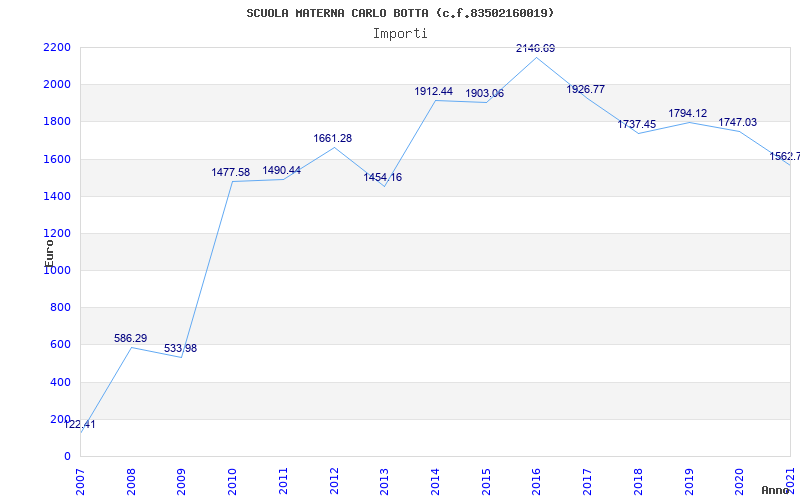Click the 2012 year axis label

click(334, 482)
